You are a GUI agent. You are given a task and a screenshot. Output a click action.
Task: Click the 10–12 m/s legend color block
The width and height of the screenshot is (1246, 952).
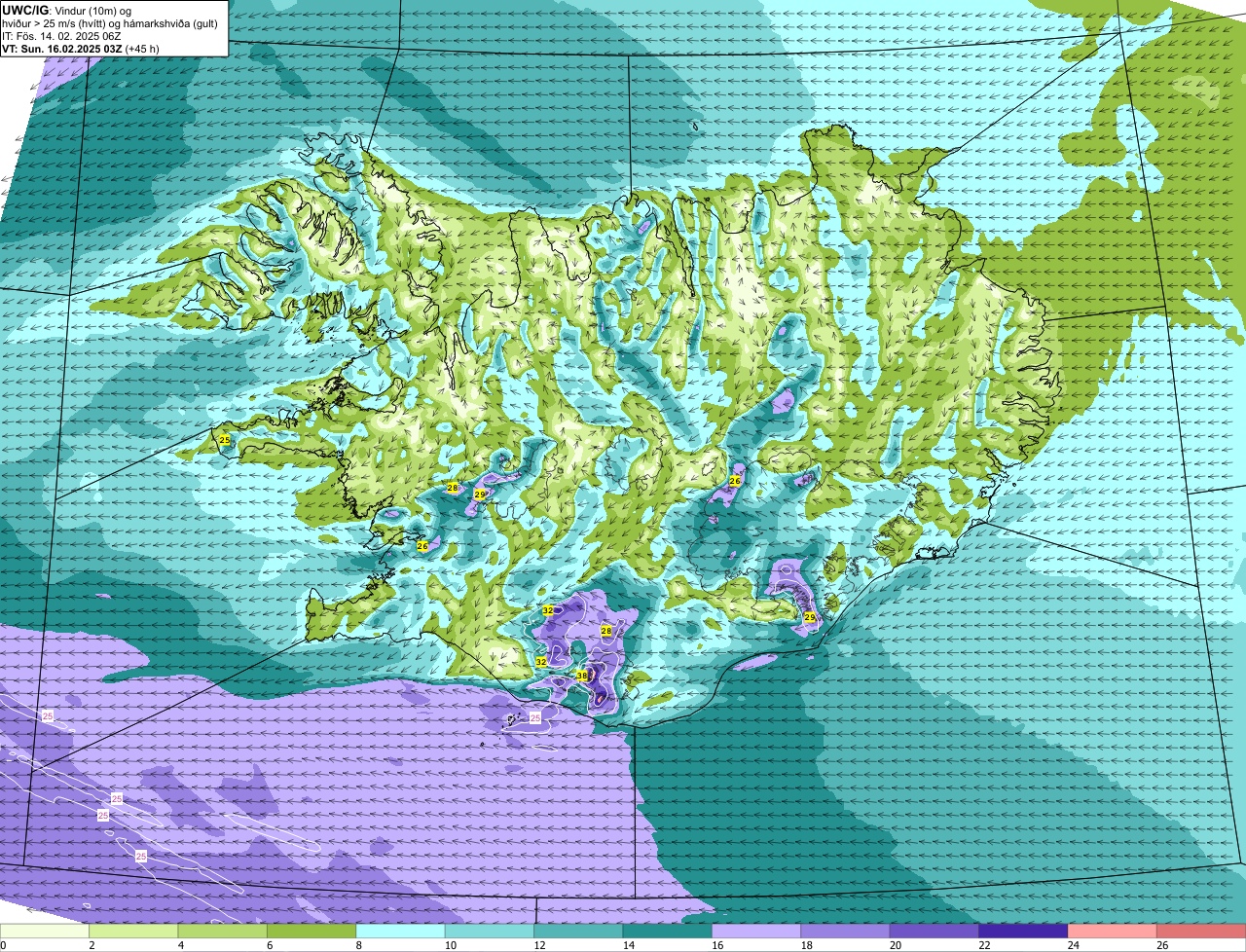click(490, 932)
